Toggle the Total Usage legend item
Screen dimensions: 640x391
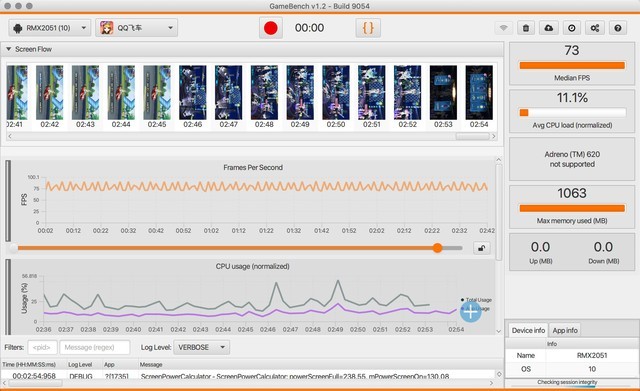[x=476, y=300]
